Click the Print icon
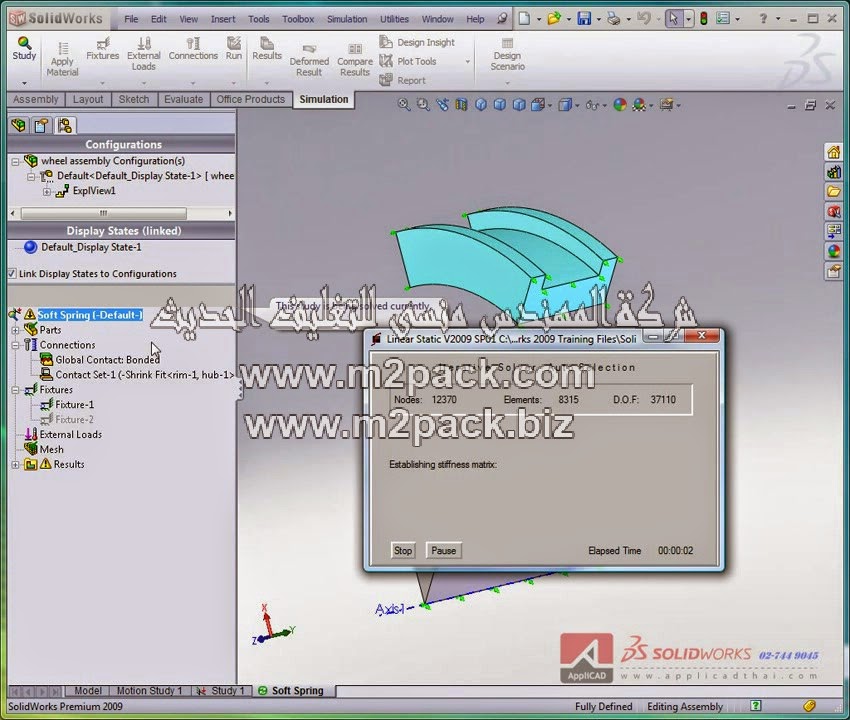Image resolution: width=850 pixels, height=720 pixels. tap(614, 19)
